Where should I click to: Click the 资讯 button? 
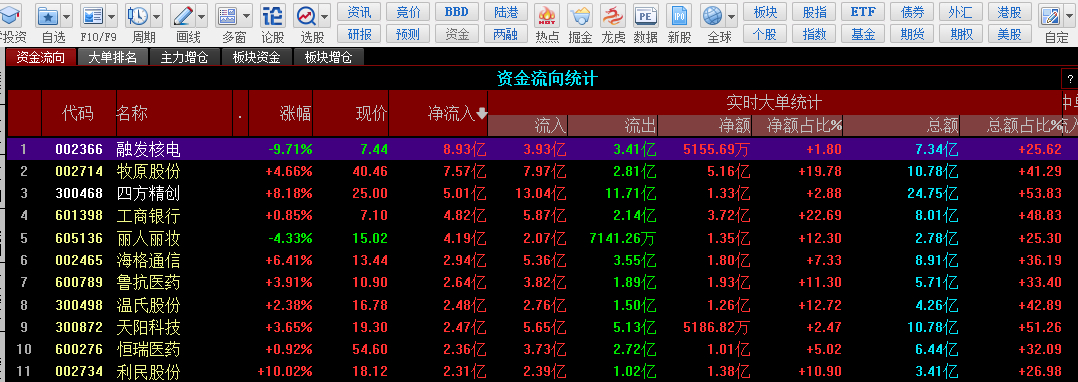pos(360,12)
